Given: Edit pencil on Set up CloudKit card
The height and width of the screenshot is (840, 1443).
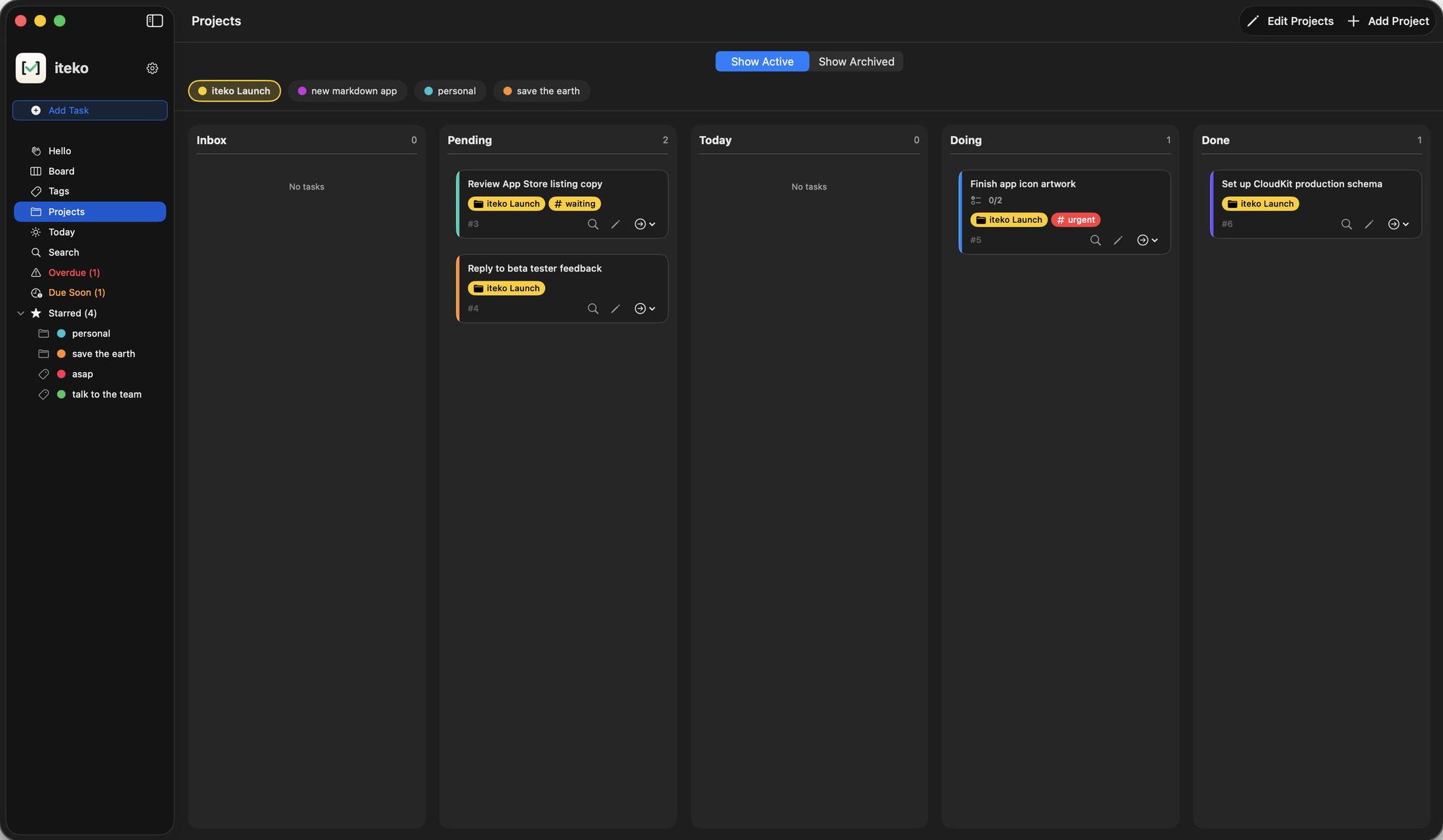Looking at the screenshot, I should 1369,224.
